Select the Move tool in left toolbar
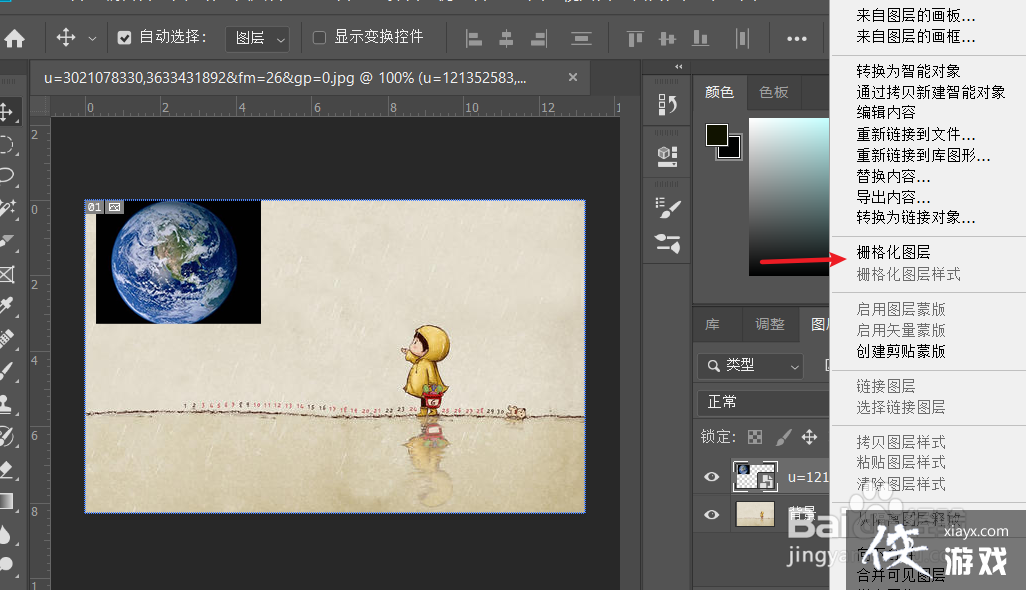The width and height of the screenshot is (1026, 590). [8, 112]
